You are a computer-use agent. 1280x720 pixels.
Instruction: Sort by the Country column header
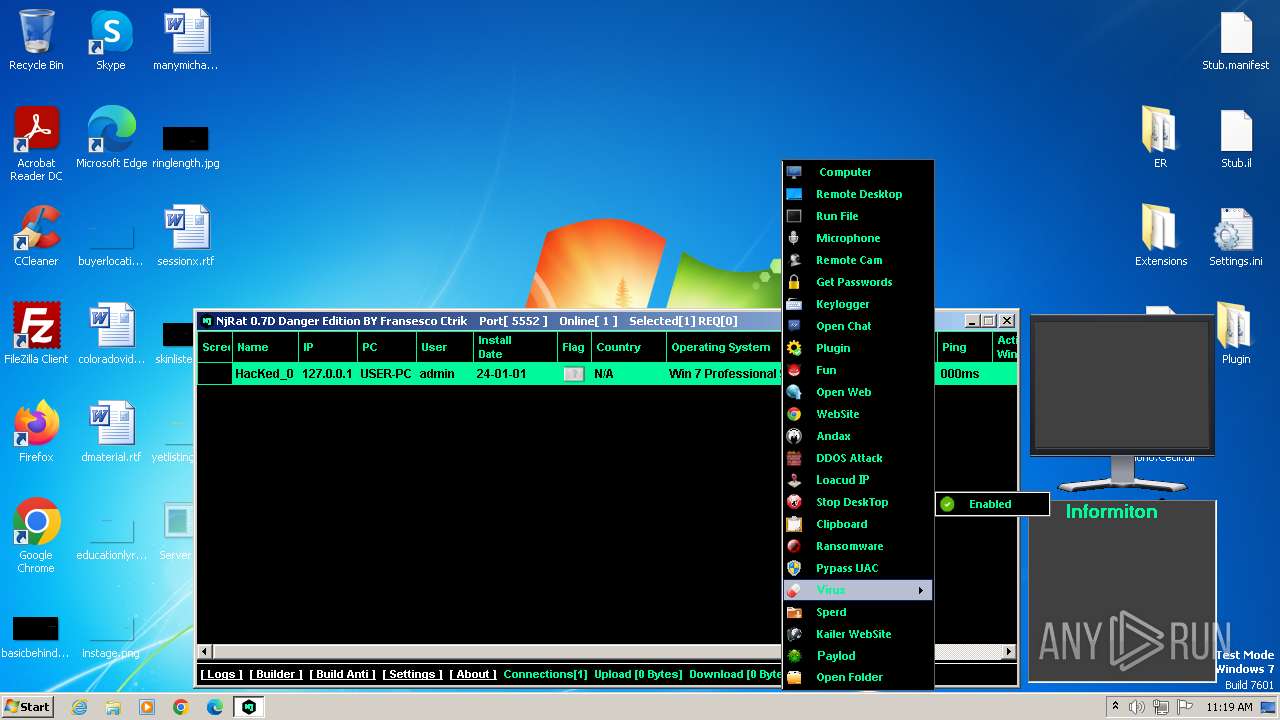628,347
